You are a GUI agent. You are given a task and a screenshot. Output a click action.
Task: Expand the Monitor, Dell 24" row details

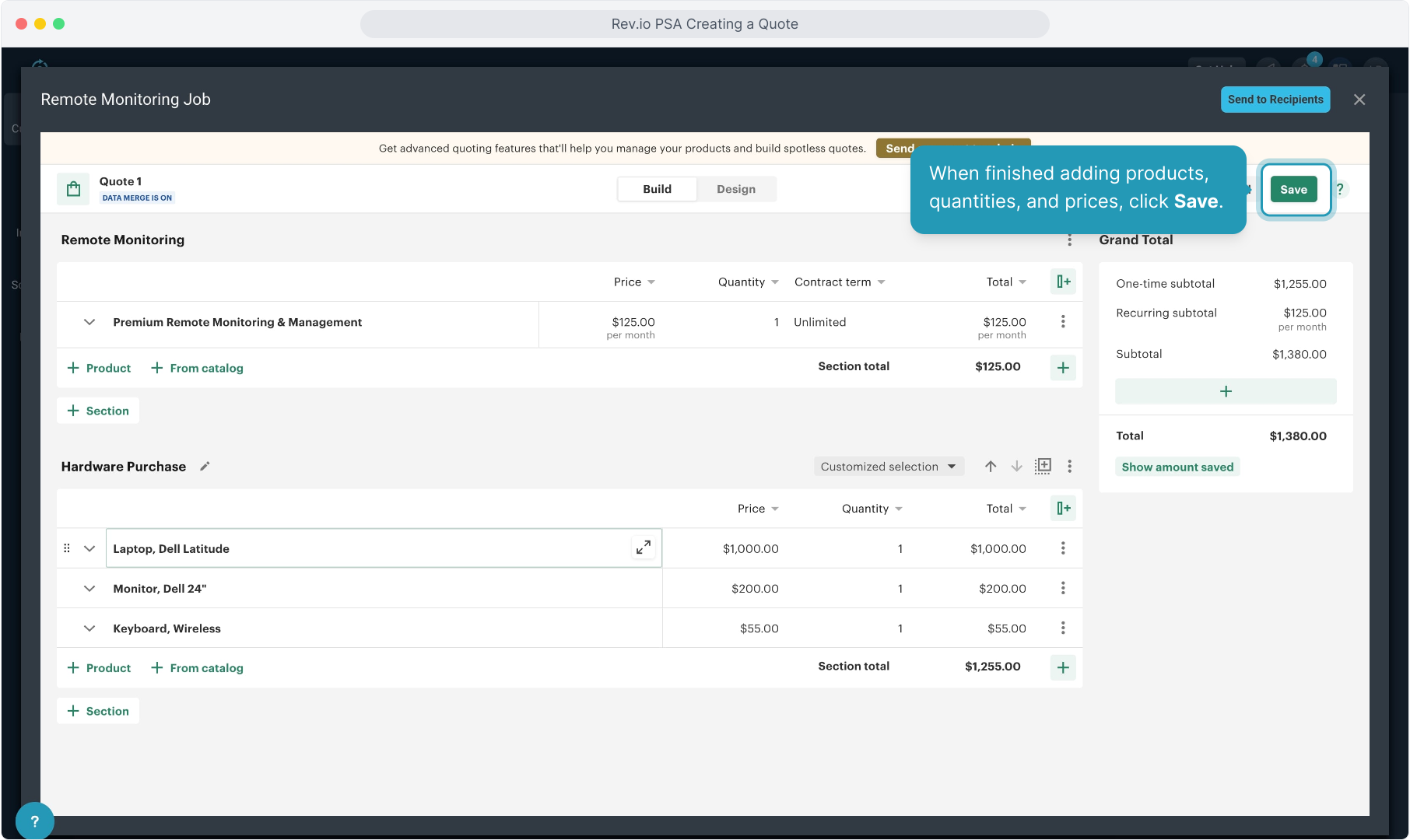89,589
